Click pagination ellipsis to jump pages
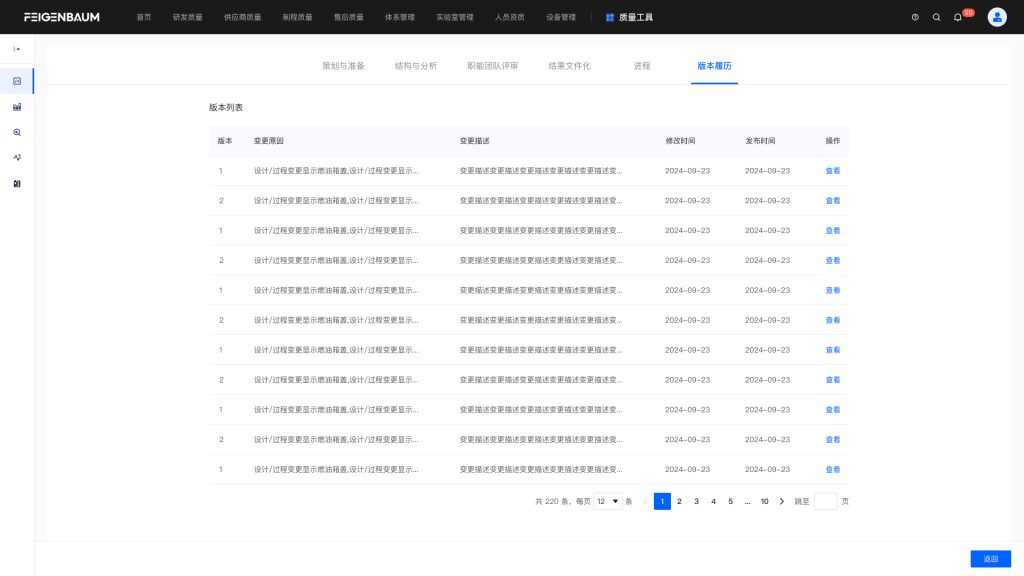Image resolution: width=1024 pixels, height=576 pixels. (x=747, y=502)
